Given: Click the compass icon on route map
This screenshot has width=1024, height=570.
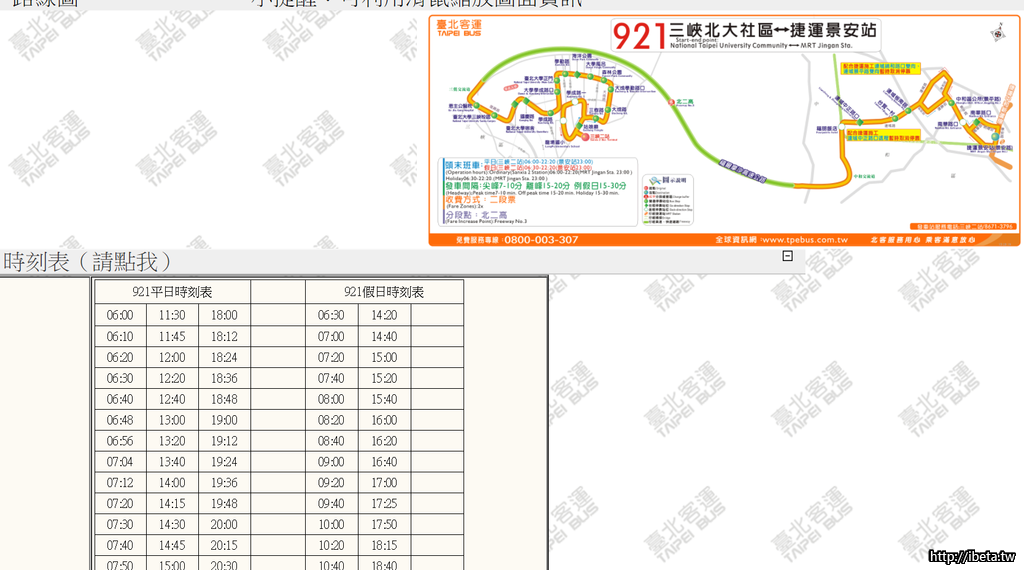Looking at the screenshot, I should click(997, 34).
